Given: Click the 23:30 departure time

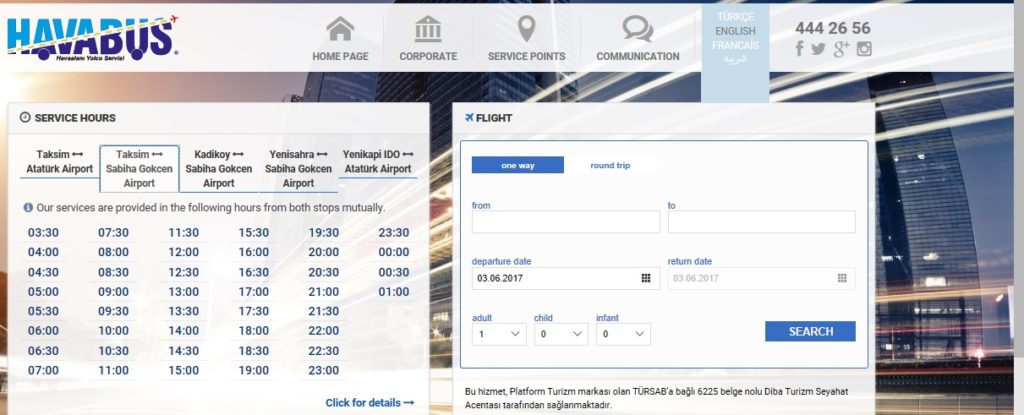Looking at the screenshot, I should point(394,233).
